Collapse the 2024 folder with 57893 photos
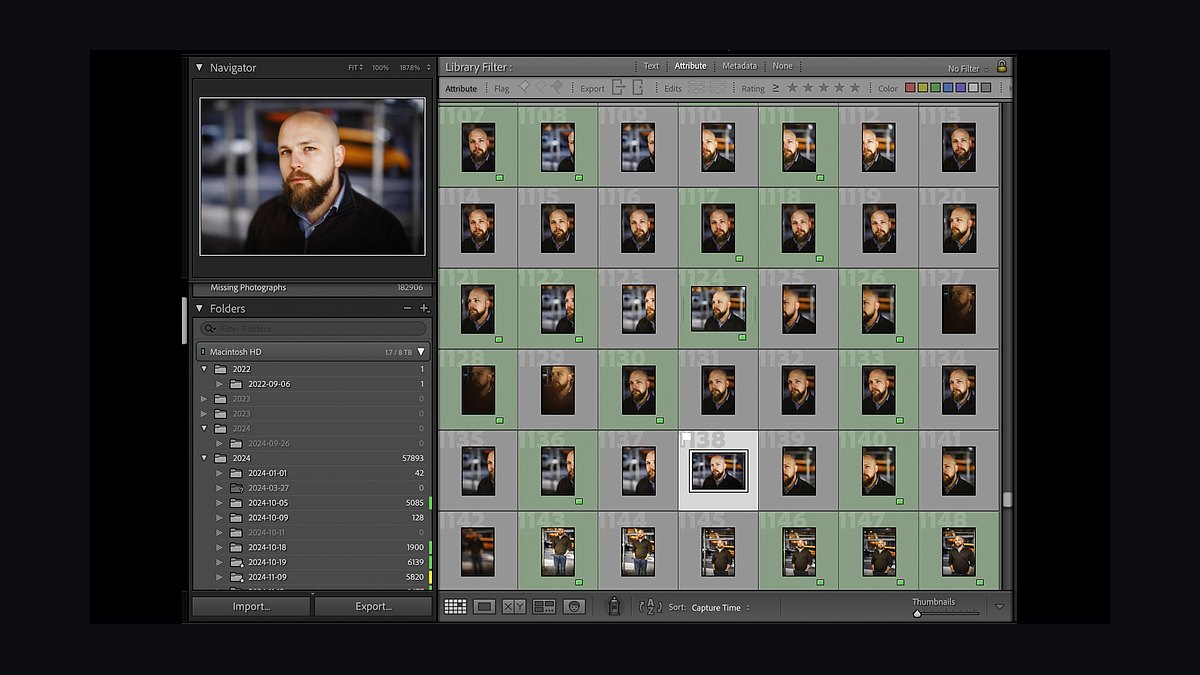The width and height of the screenshot is (1200, 675). tap(204, 458)
